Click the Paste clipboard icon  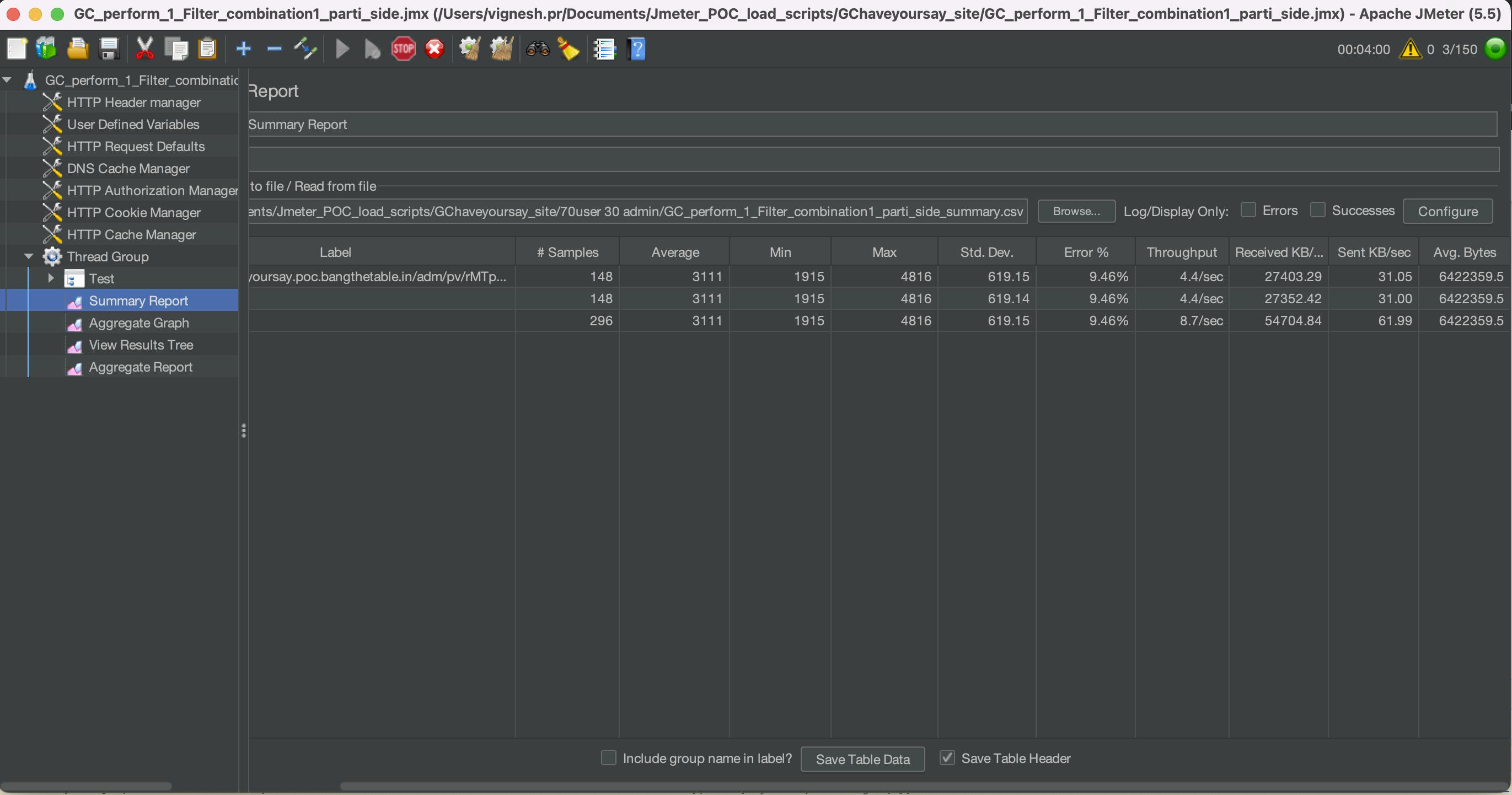(x=207, y=49)
